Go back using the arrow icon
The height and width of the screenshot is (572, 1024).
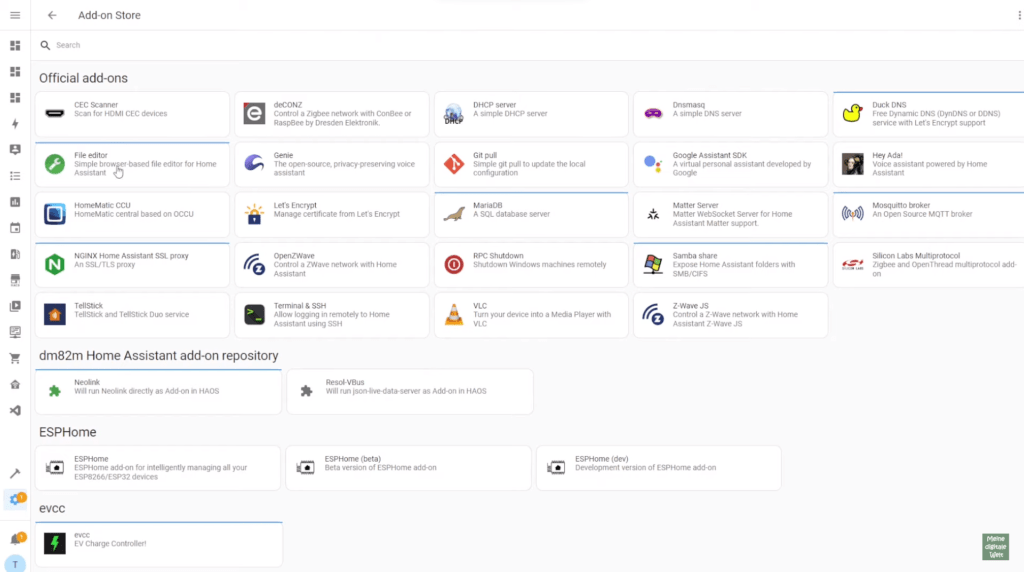52,15
